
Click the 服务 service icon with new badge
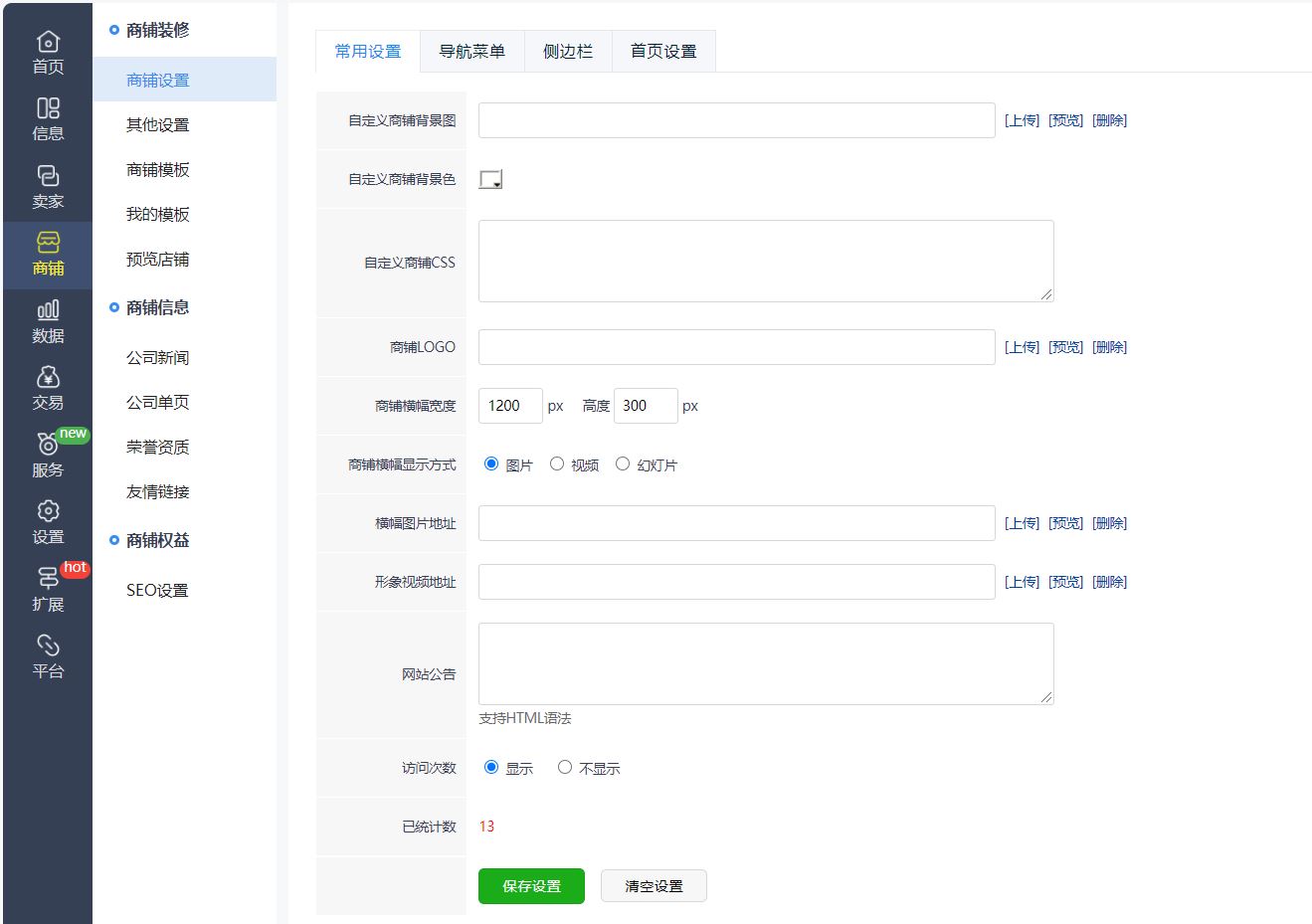pyautogui.click(x=48, y=445)
